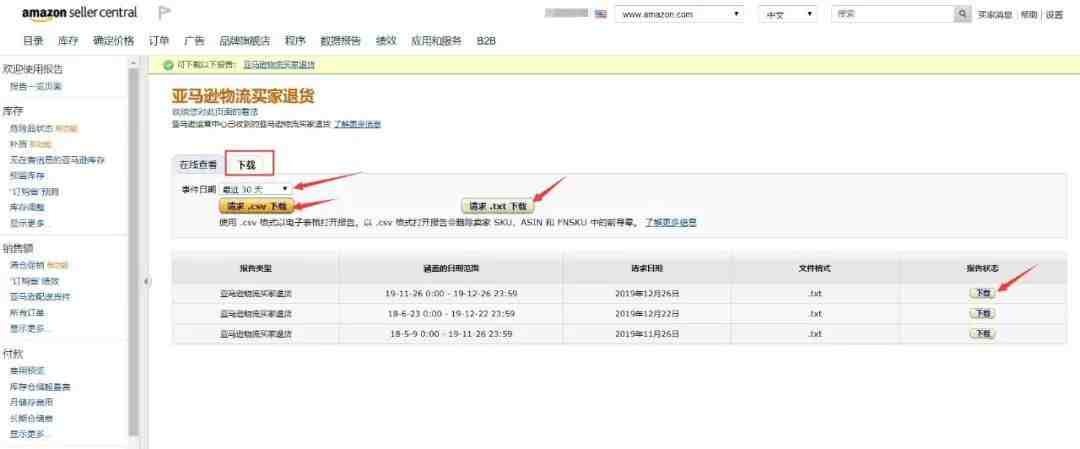Click the left sidebar vertical scrollbar
1080x449 pixels.
[133, 250]
